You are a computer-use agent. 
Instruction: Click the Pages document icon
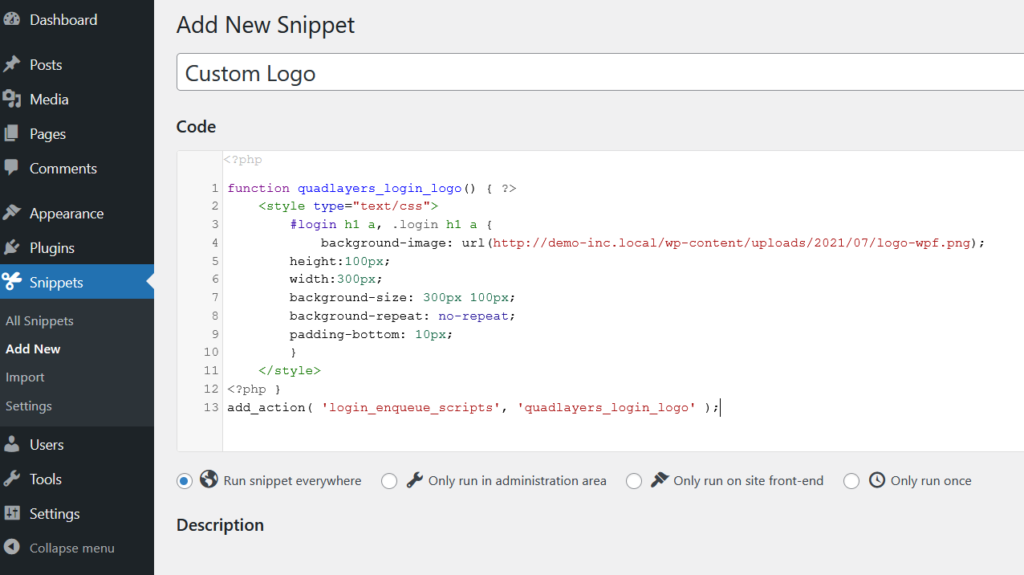12,134
